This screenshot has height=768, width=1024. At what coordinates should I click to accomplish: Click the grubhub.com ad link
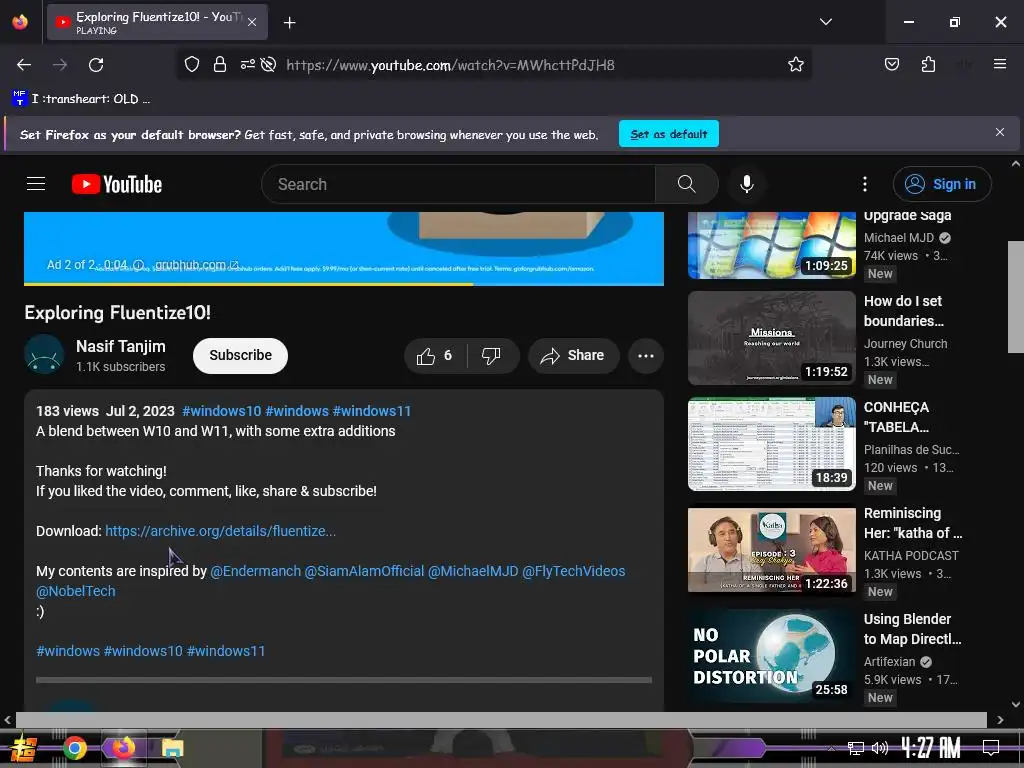196,265
